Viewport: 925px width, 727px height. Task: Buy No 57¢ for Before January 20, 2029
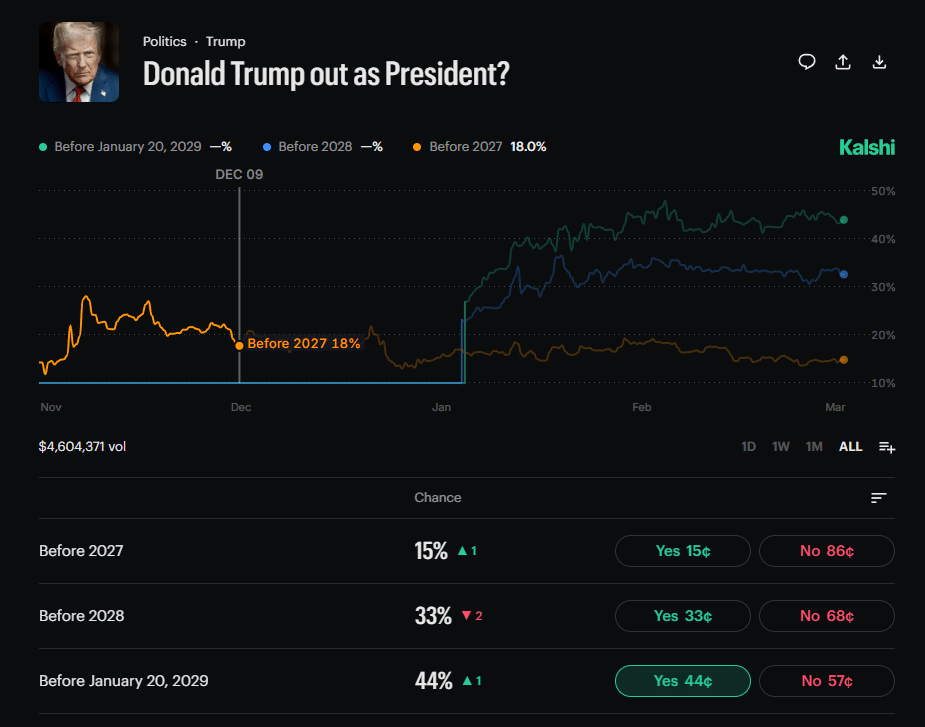pyautogui.click(x=826, y=681)
